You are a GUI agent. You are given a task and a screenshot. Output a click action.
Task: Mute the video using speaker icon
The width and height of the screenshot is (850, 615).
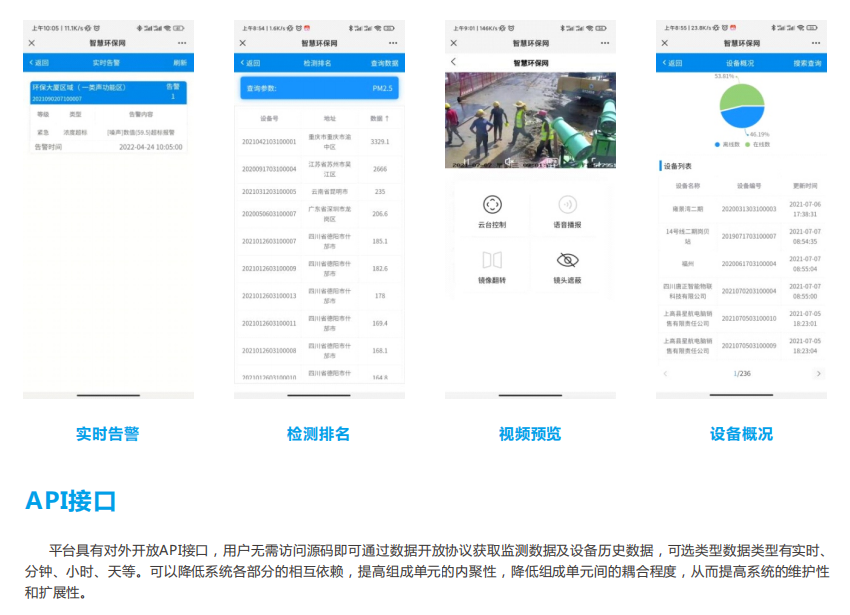click(508, 160)
